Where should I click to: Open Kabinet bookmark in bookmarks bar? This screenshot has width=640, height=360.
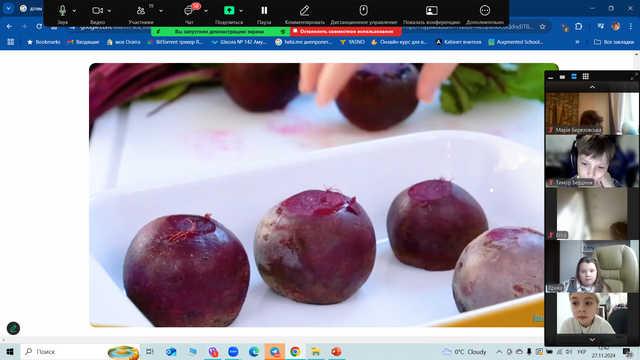click(458, 42)
